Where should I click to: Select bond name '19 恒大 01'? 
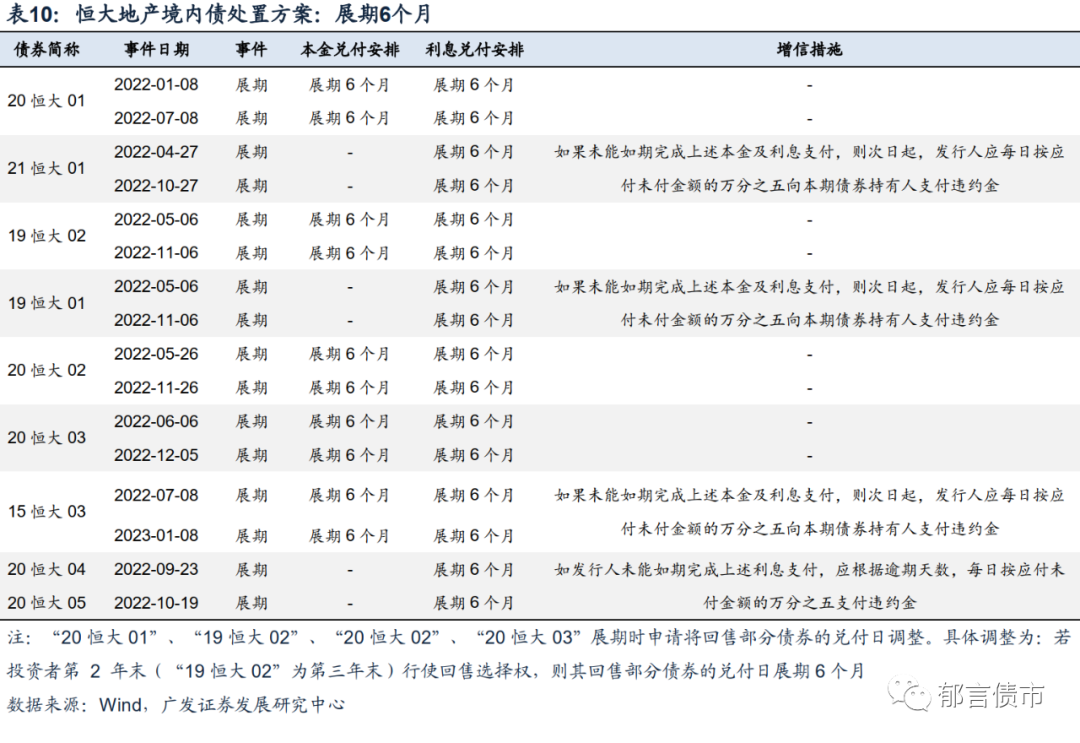click(x=46, y=303)
